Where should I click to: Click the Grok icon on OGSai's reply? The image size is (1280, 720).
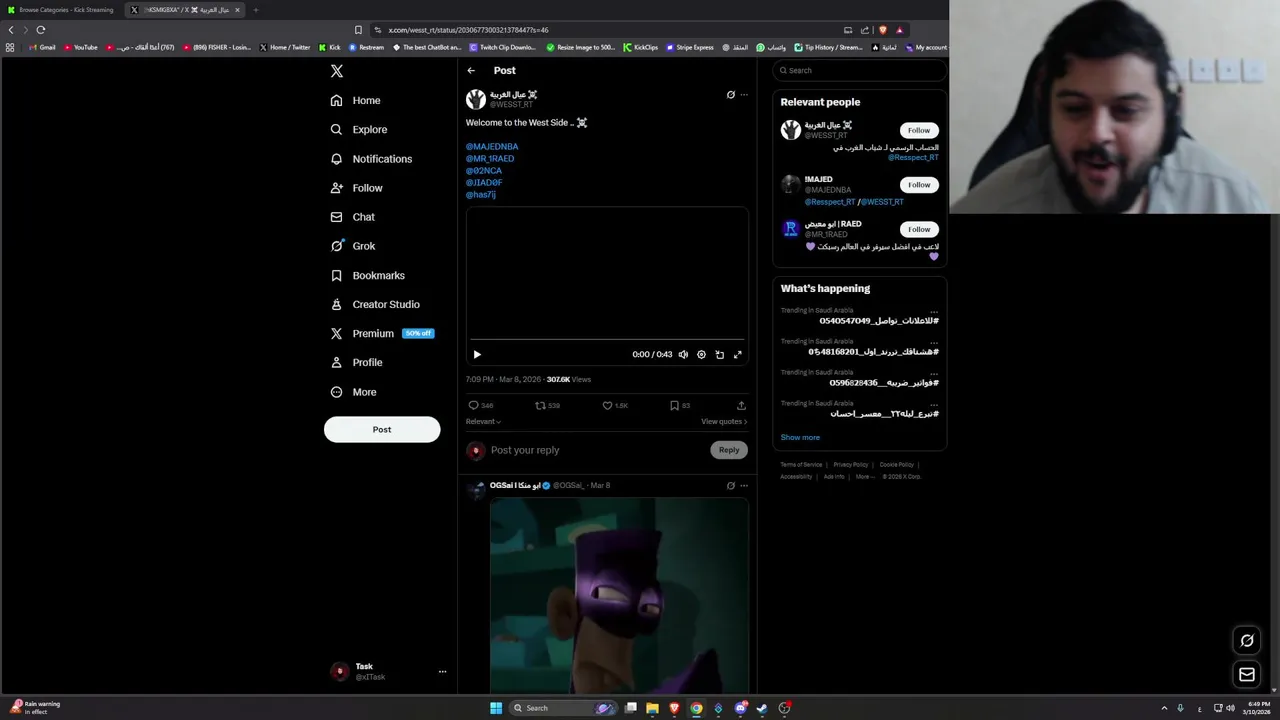(x=731, y=486)
